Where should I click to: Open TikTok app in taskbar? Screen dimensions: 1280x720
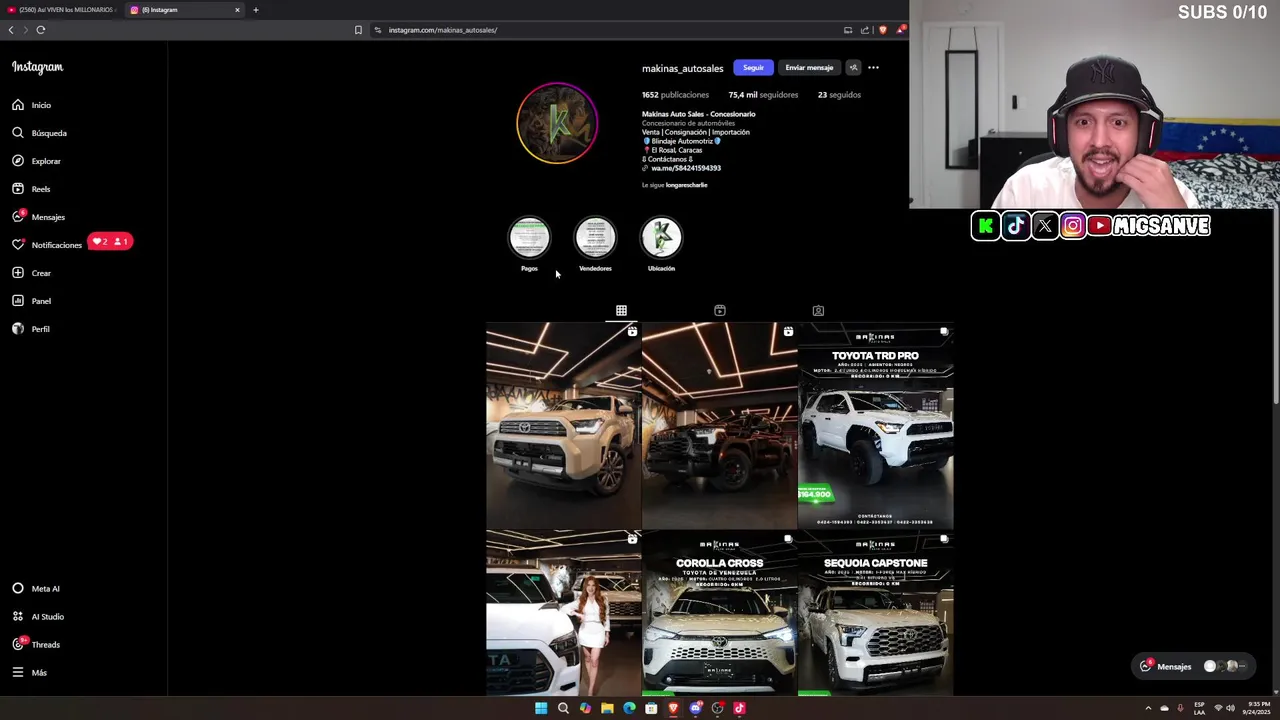coord(739,708)
